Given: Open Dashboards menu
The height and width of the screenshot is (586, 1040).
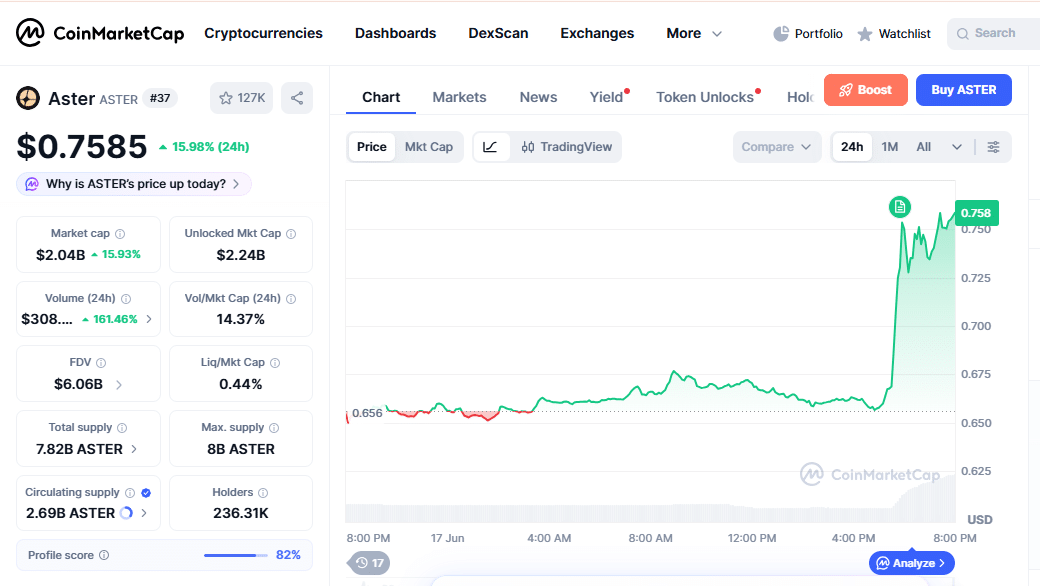Looking at the screenshot, I should [x=395, y=33].
